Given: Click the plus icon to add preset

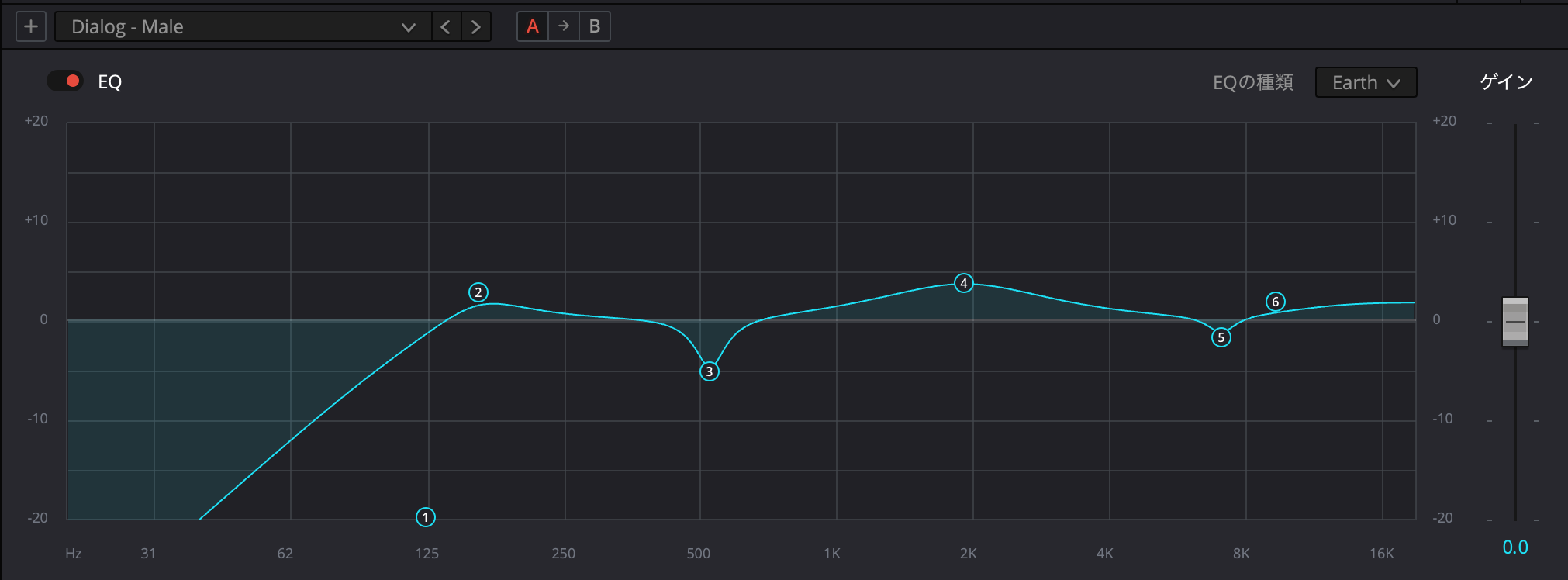Looking at the screenshot, I should coord(31,27).
